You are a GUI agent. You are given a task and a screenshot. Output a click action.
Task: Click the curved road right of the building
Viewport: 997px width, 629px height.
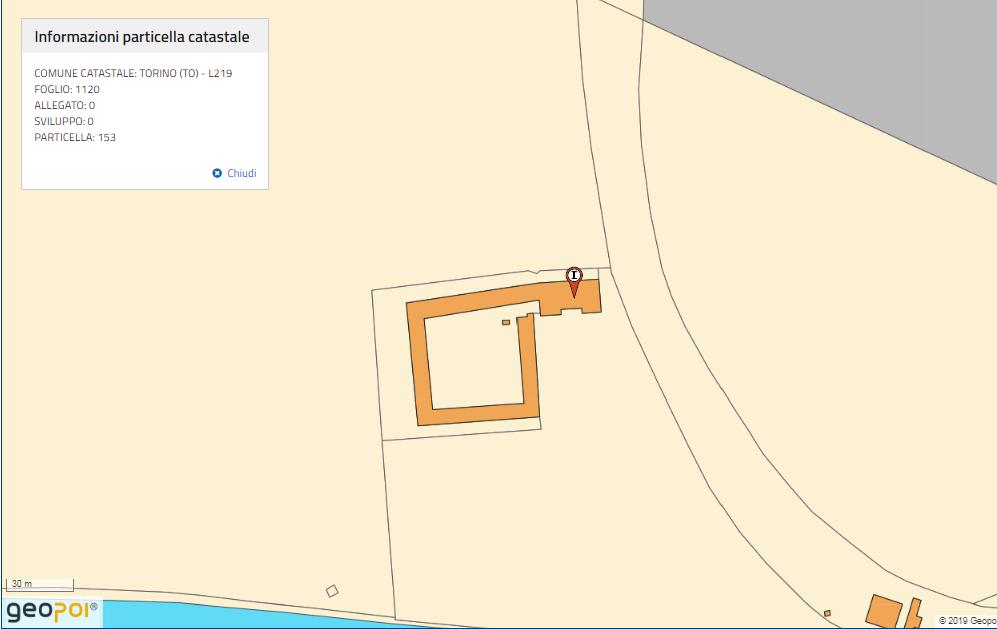(700, 400)
